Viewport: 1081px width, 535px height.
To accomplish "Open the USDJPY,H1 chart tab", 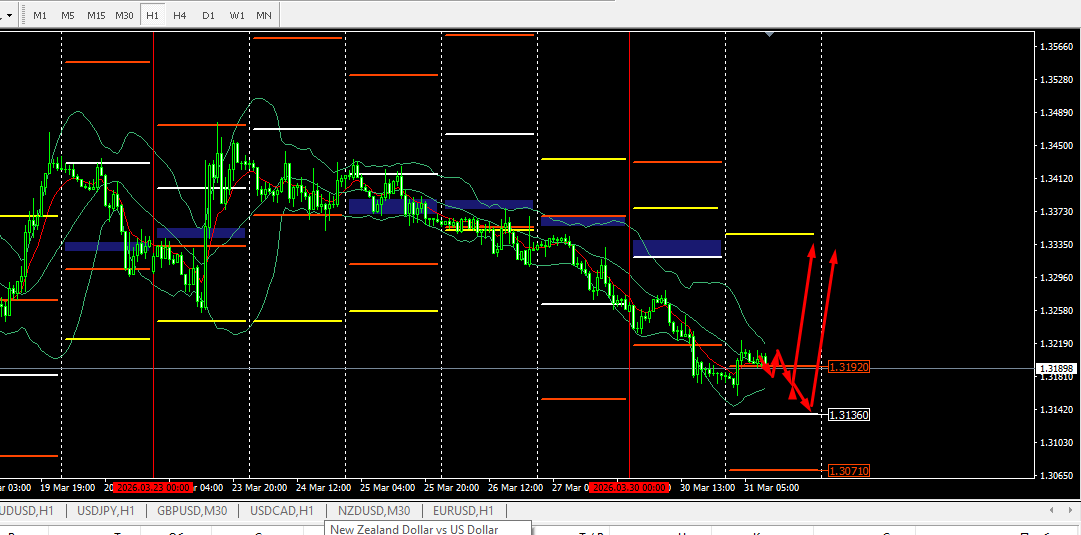I will coord(106,511).
